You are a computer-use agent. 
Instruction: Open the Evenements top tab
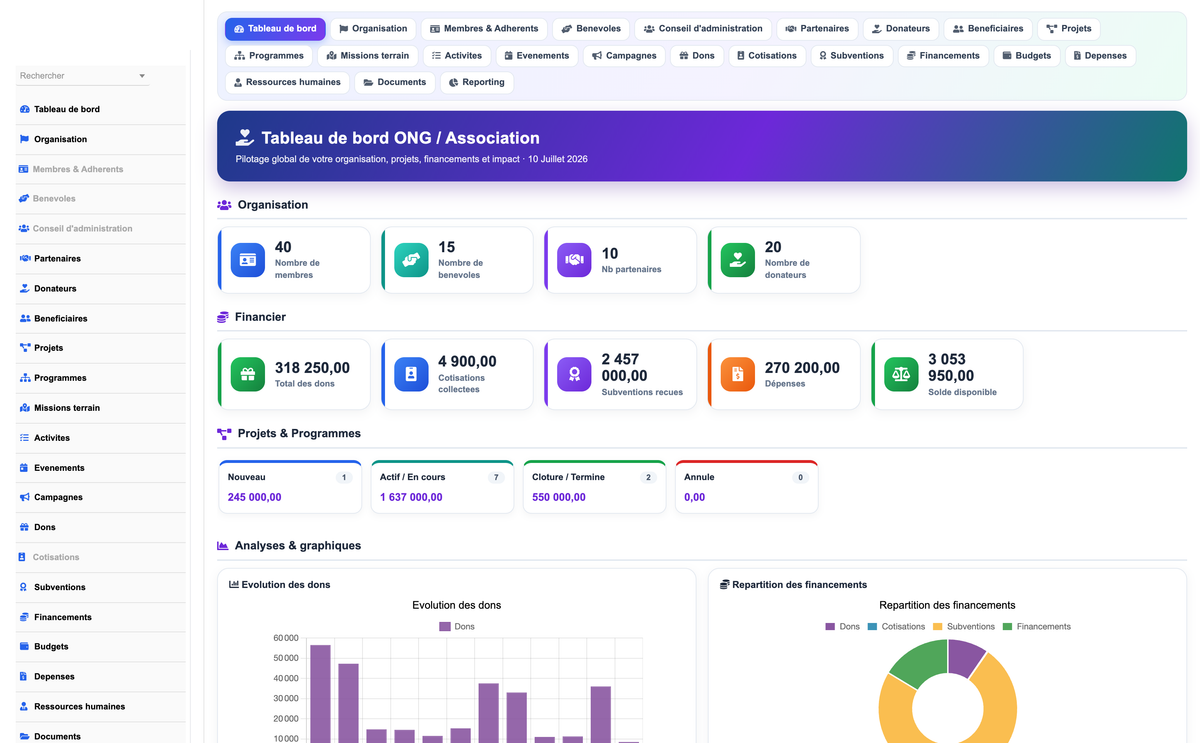(x=537, y=56)
